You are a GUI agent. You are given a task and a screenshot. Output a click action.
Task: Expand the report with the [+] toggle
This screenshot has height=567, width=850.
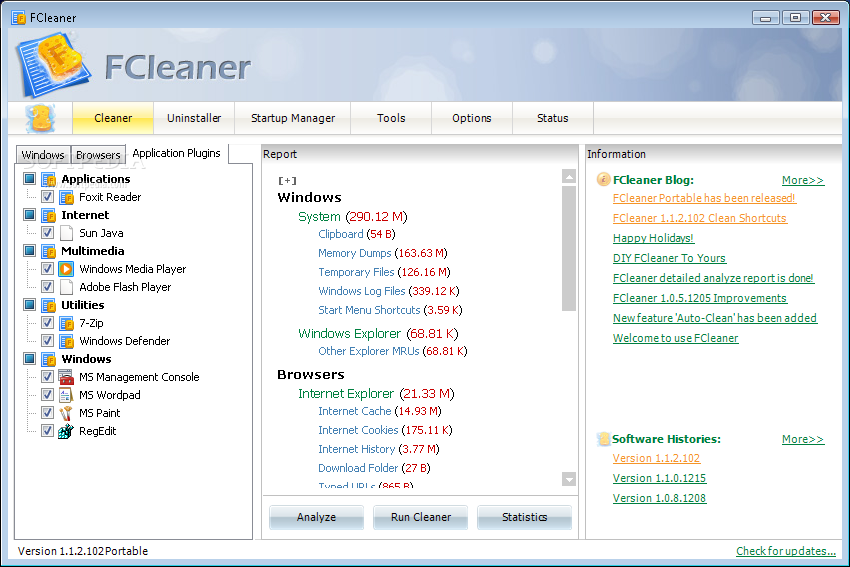tap(287, 181)
